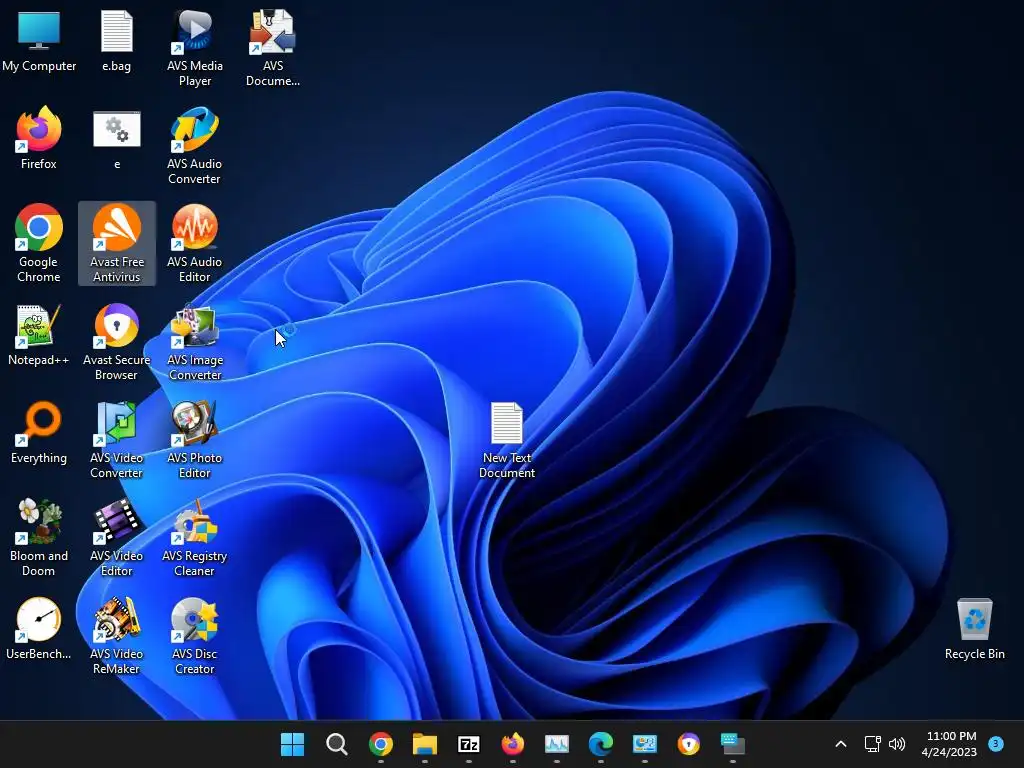Select the Bloom and Doom shortcut
Screen dimensions: 1024x768
tap(39, 537)
